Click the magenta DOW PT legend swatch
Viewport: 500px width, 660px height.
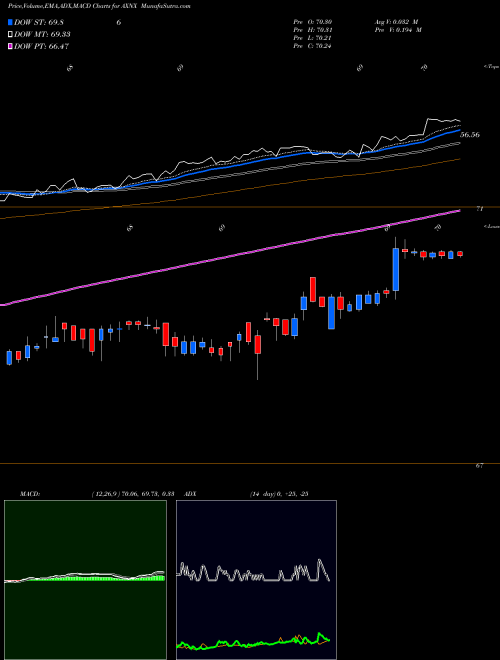click(x=11, y=46)
